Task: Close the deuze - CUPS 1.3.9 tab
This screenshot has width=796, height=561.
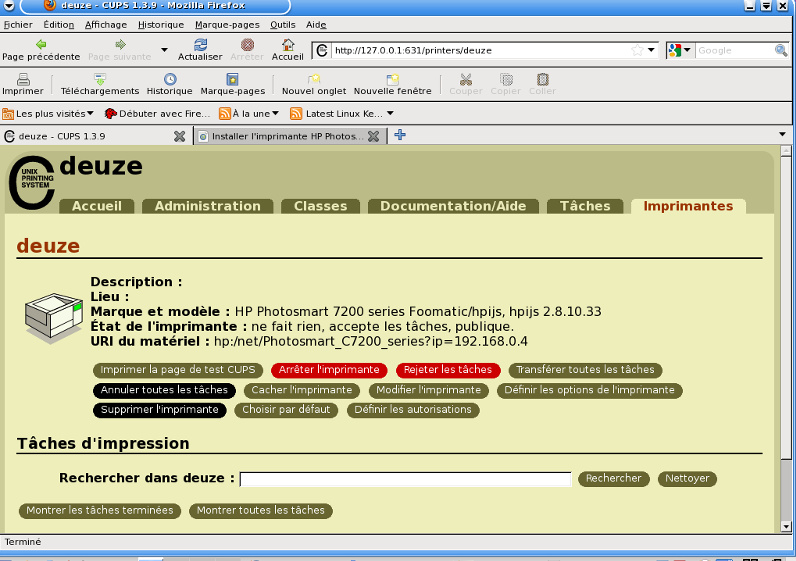Action: coord(179,136)
